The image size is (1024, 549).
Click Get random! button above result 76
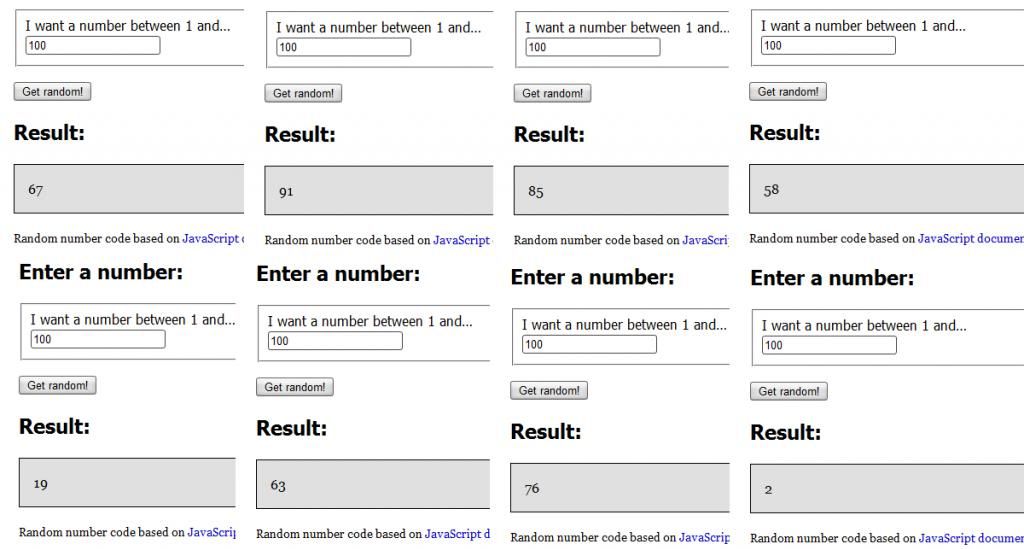(549, 391)
